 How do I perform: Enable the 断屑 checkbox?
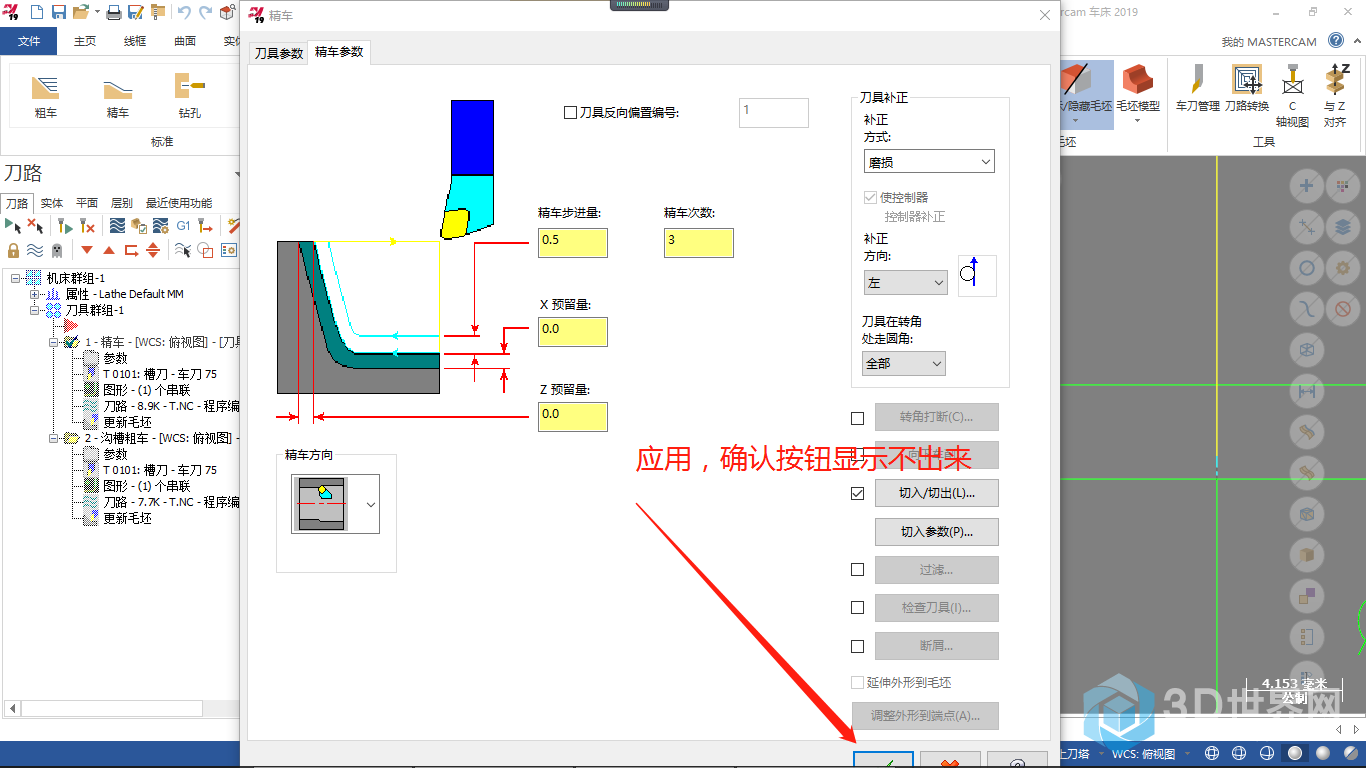(x=857, y=646)
